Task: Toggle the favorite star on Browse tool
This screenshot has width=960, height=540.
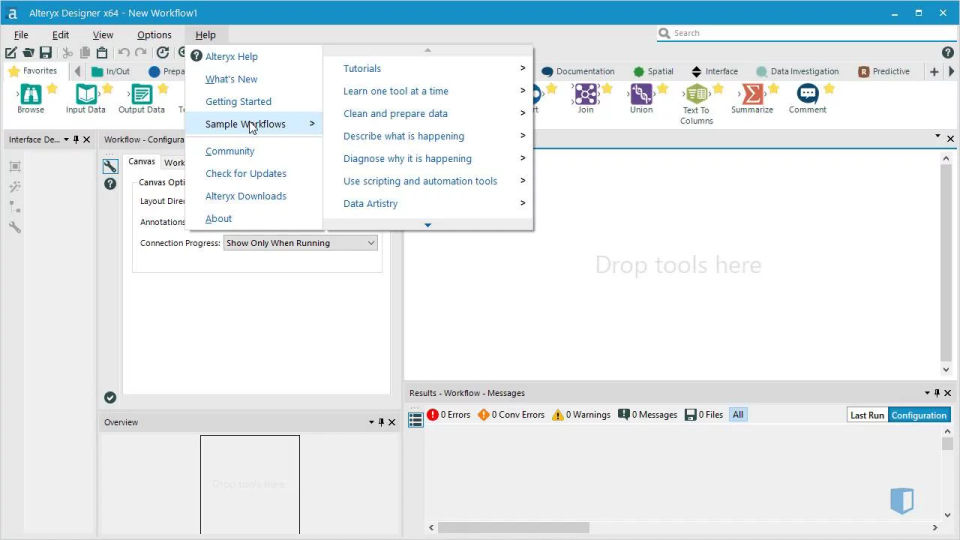Action: pyautogui.click(x=53, y=89)
